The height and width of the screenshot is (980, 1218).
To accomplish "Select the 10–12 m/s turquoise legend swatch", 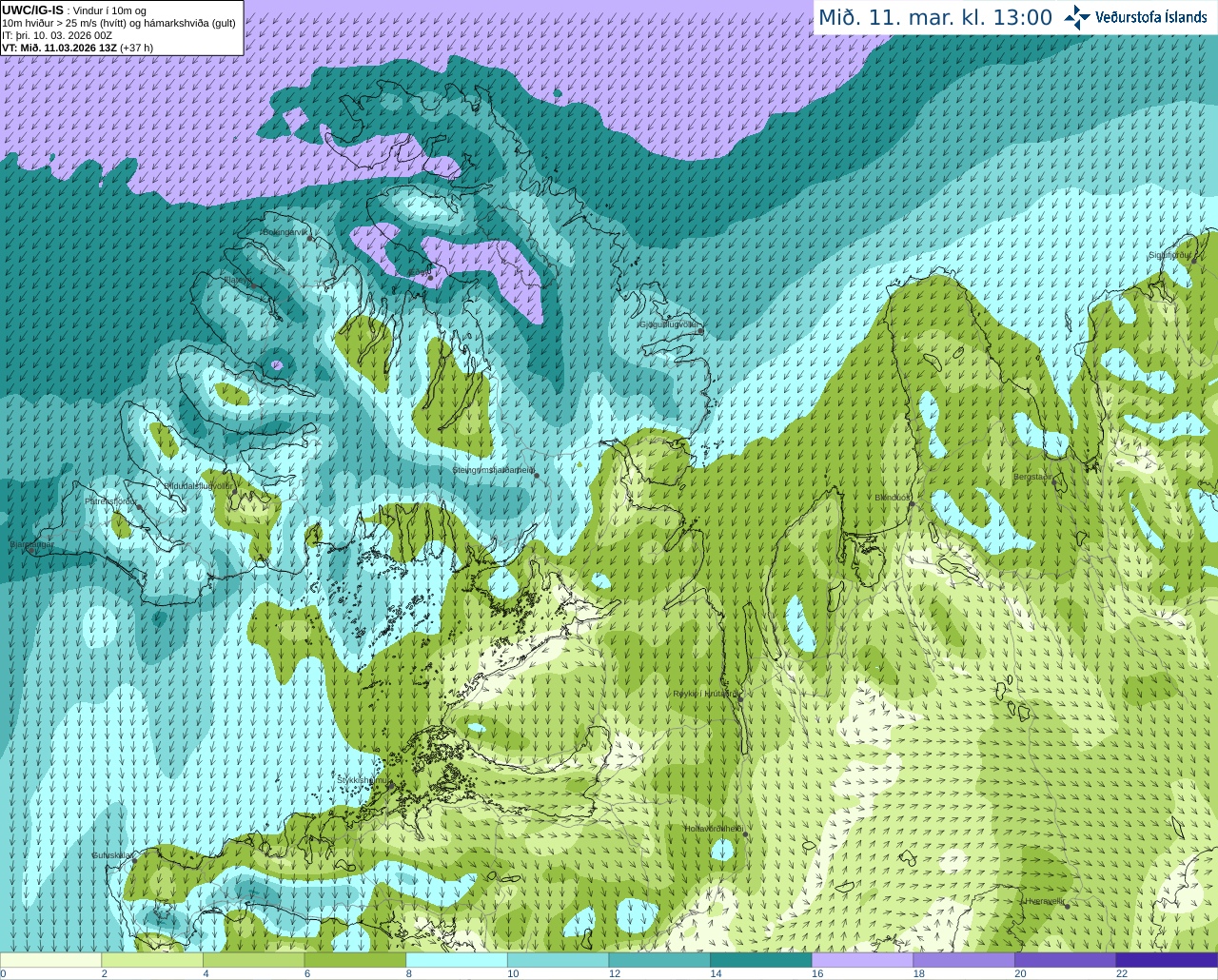I will coord(558,960).
